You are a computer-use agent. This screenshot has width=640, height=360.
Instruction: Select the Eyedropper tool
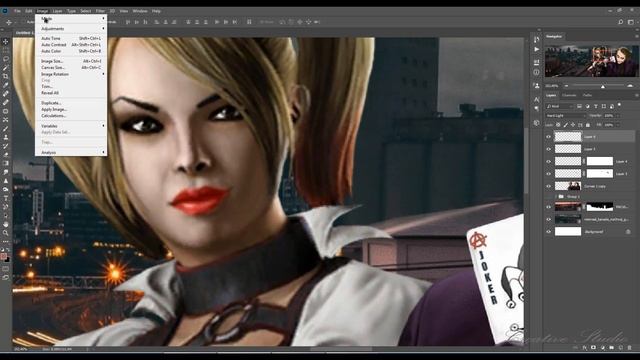tap(6, 85)
